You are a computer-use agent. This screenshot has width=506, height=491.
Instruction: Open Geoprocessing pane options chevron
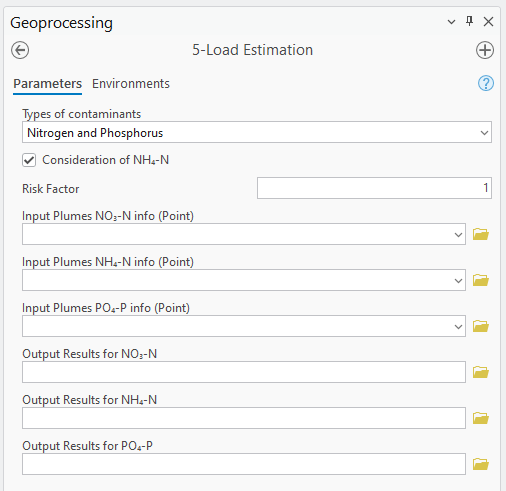click(x=451, y=22)
